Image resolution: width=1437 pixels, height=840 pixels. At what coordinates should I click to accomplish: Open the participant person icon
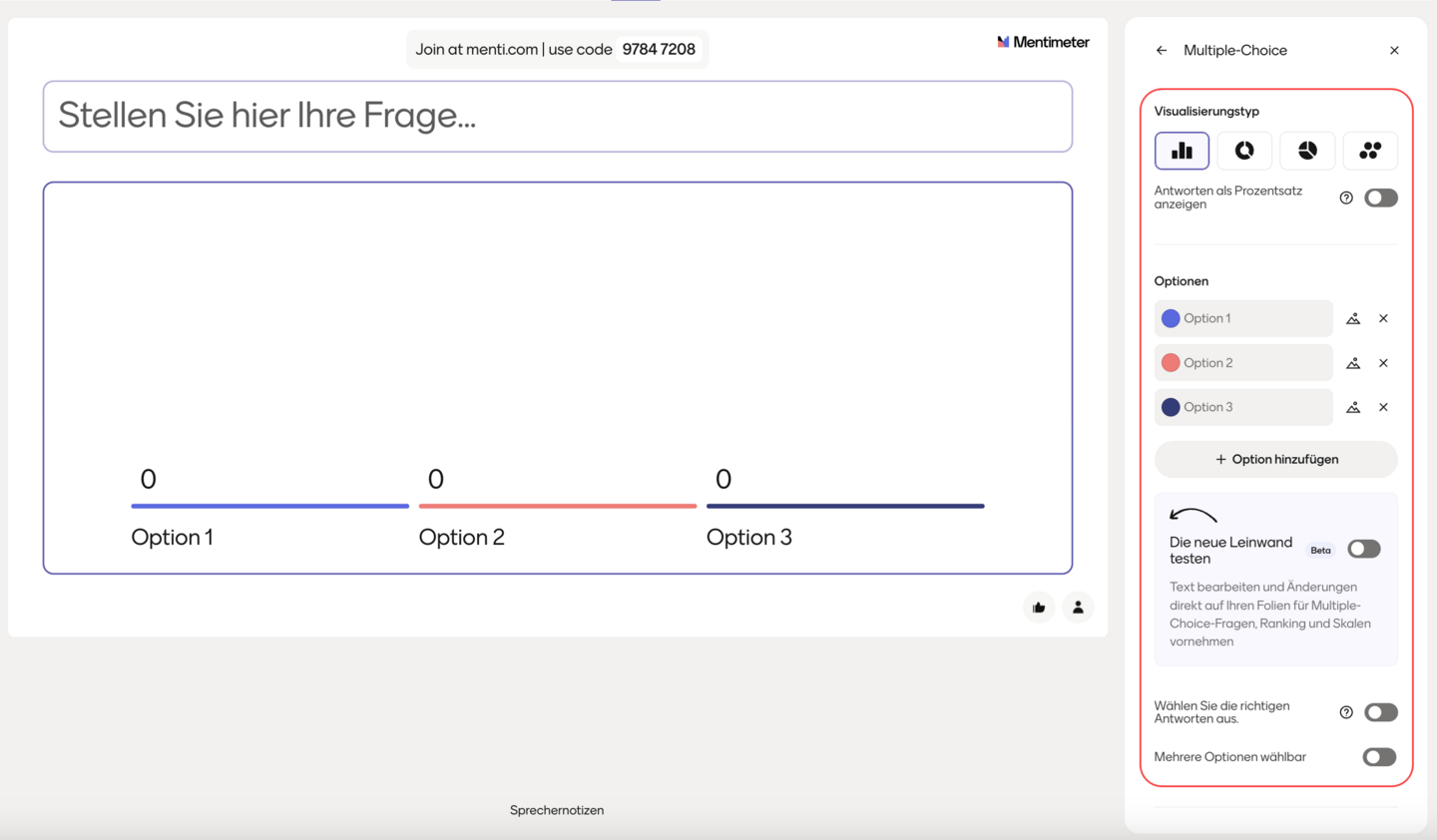(x=1078, y=608)
